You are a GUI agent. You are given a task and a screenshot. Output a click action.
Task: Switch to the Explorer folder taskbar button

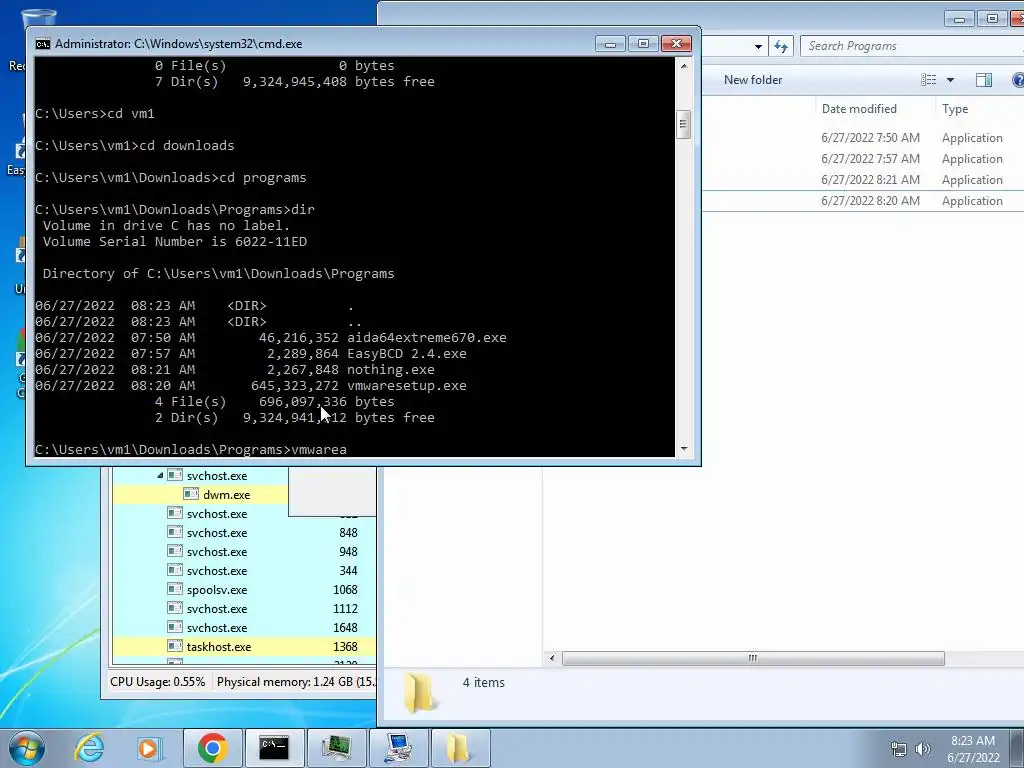point(460,748)
